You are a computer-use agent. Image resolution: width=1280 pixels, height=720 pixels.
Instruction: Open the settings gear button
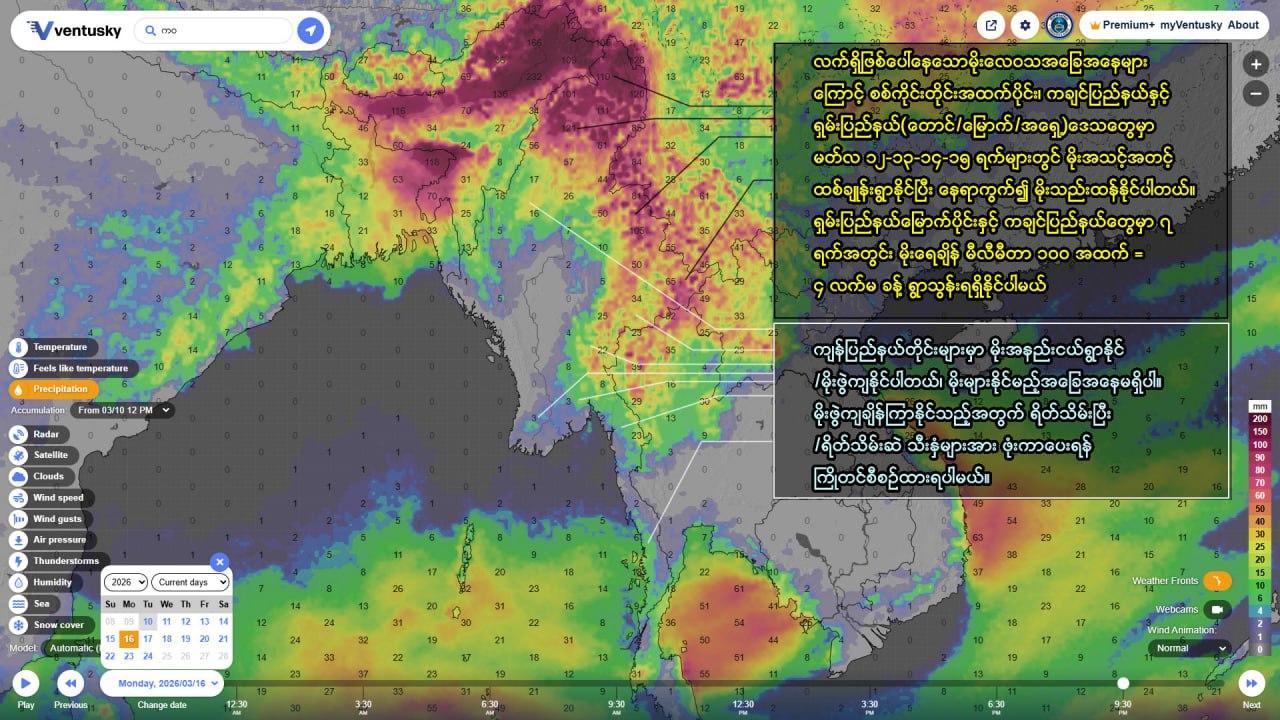[1025, 26]
